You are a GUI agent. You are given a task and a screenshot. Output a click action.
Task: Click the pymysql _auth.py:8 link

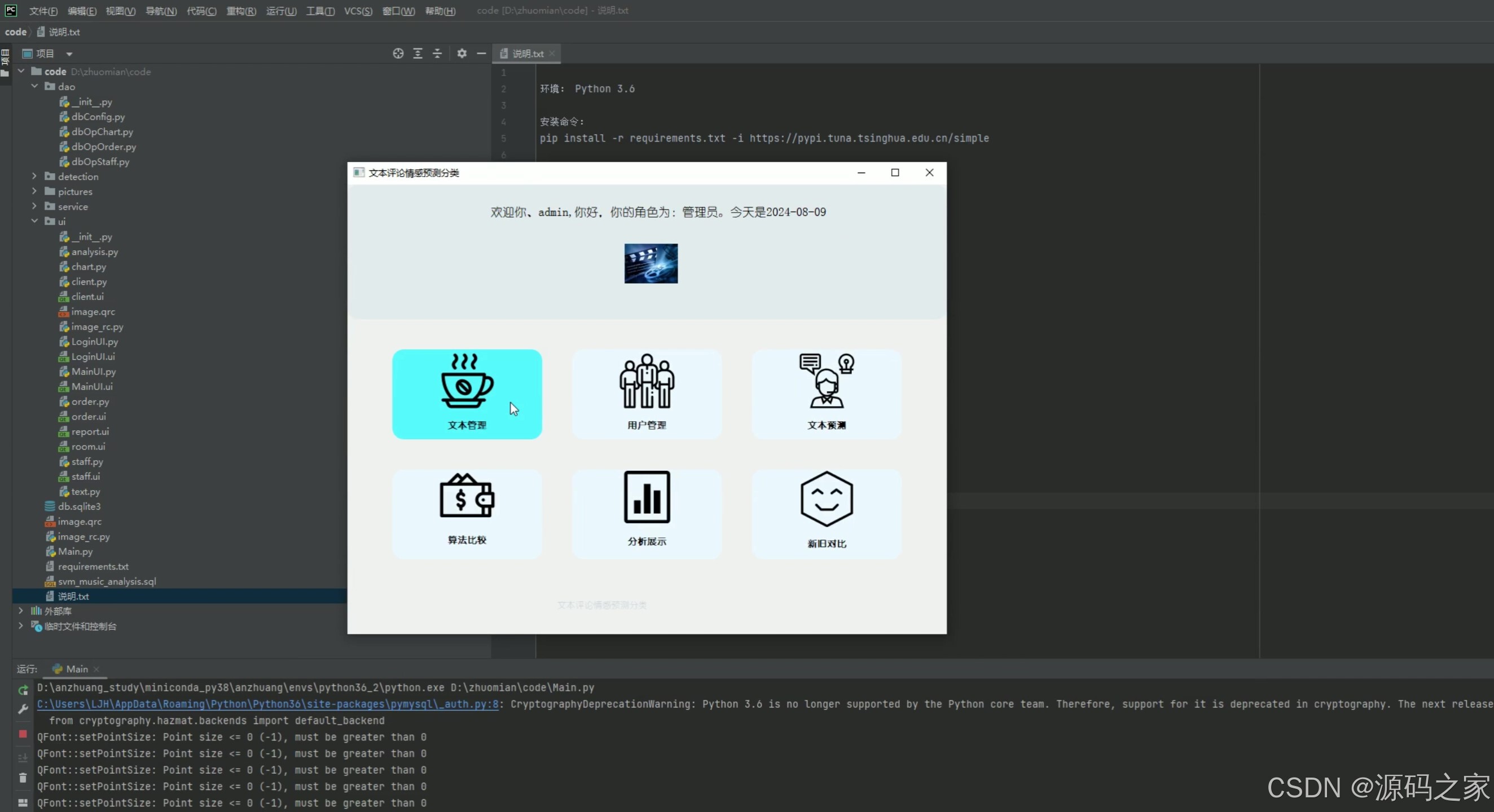[267, 704]
